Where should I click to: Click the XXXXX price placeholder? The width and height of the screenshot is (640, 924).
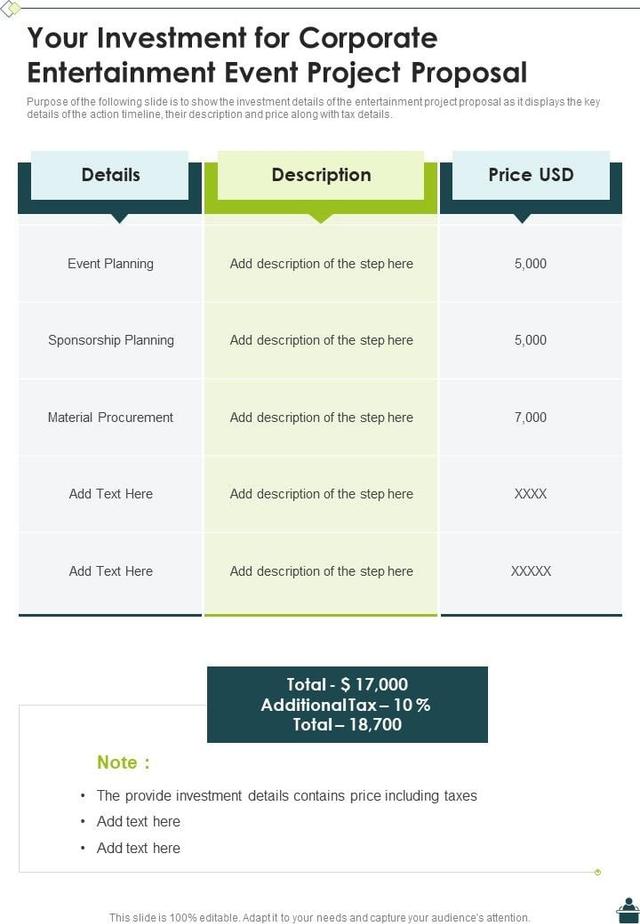point(531,571)
